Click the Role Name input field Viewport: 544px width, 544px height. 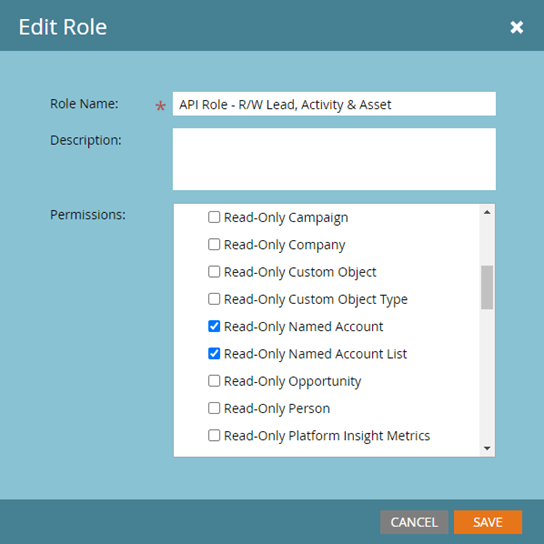334,104
